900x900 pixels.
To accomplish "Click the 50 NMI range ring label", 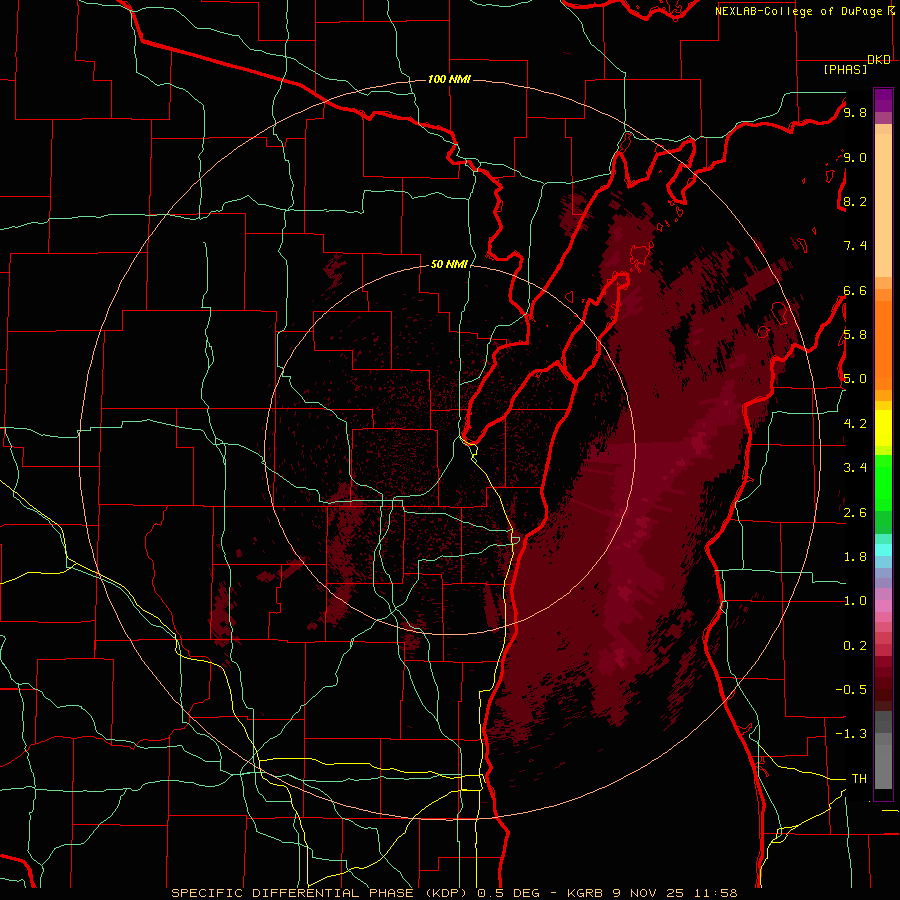I will [x=449, y=264].
